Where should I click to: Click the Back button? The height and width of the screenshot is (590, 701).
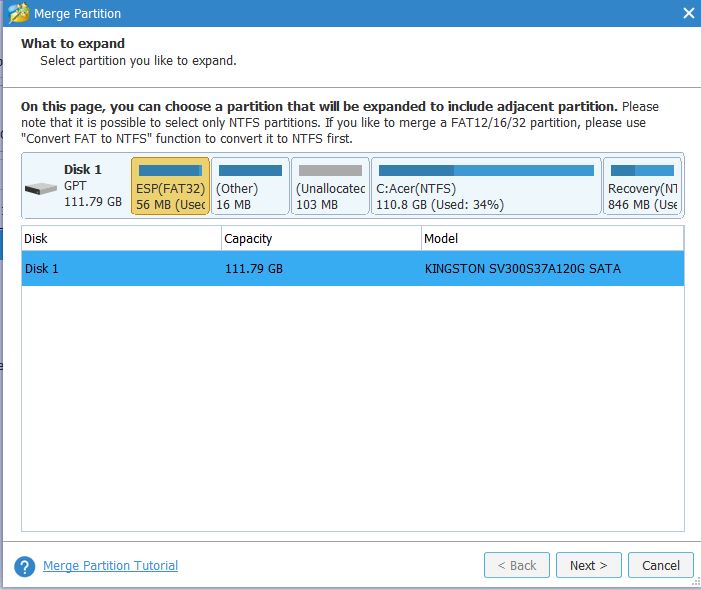pyautogui.click(x=516, y=565)
